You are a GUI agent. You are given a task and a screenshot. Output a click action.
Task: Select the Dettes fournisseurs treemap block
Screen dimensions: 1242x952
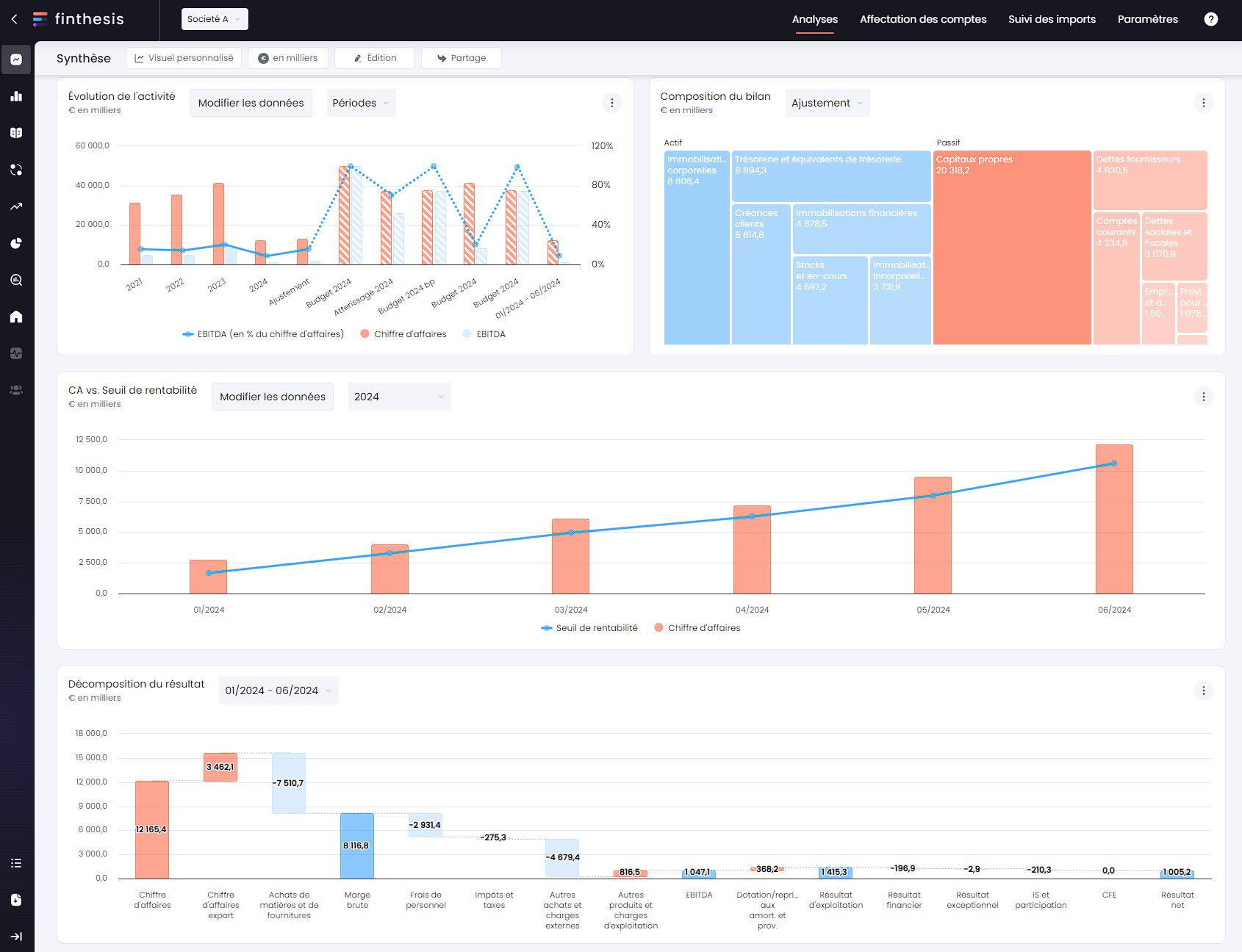pos(1150,180)
